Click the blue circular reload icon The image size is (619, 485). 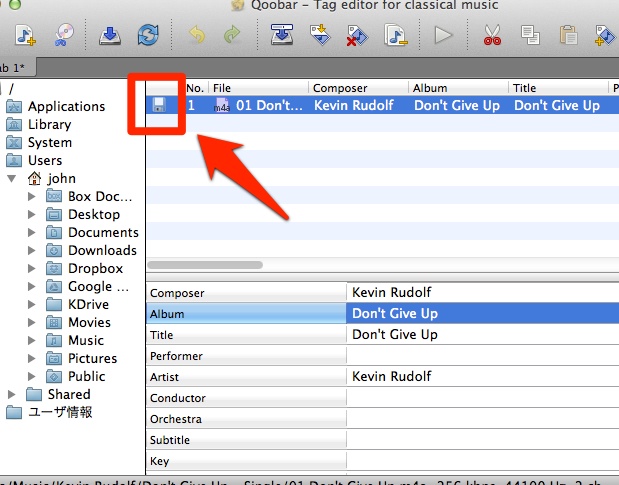148,35
